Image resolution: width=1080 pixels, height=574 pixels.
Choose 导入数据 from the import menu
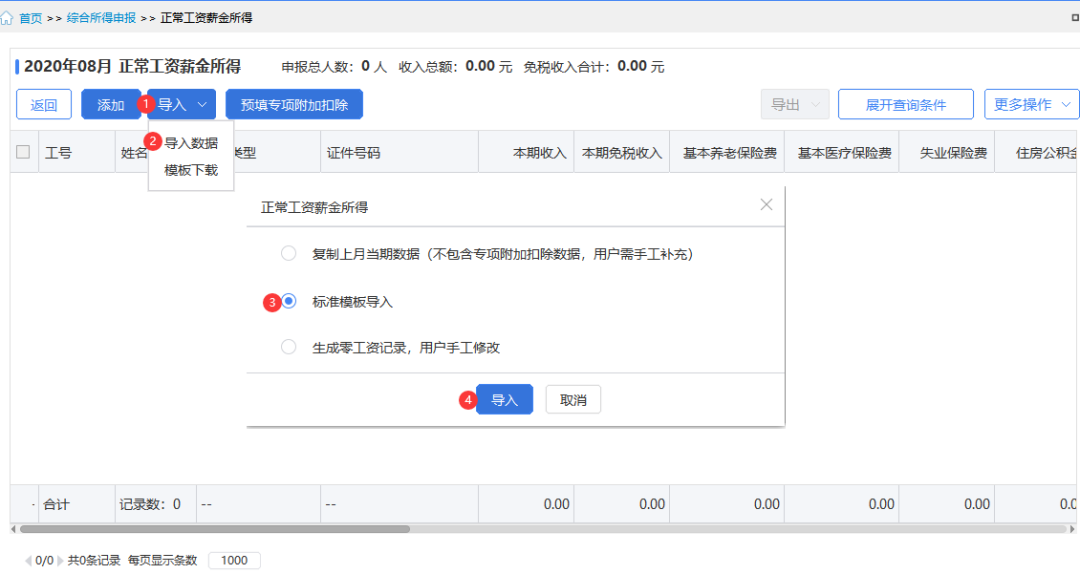(191, 143)
